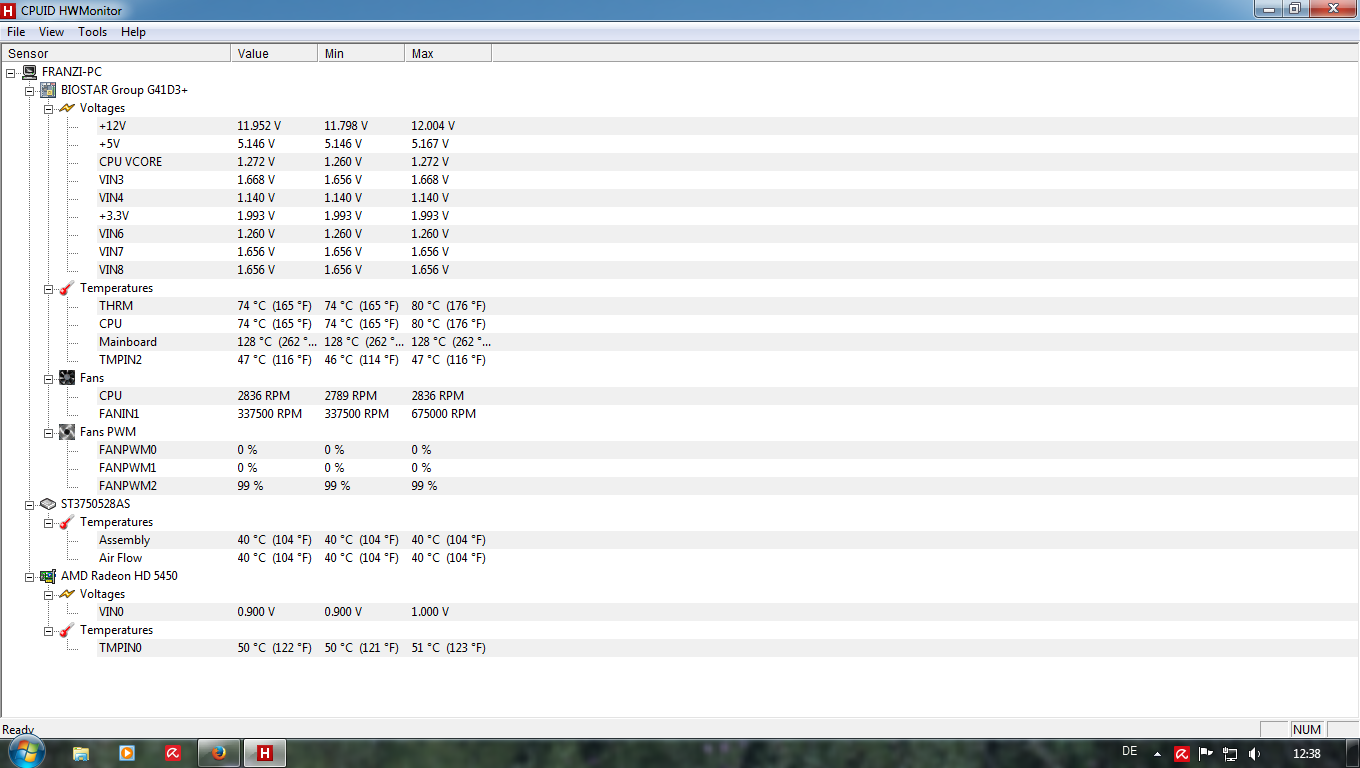
Task: Collapse the Fans PWM branch
Action: point(48,432)
